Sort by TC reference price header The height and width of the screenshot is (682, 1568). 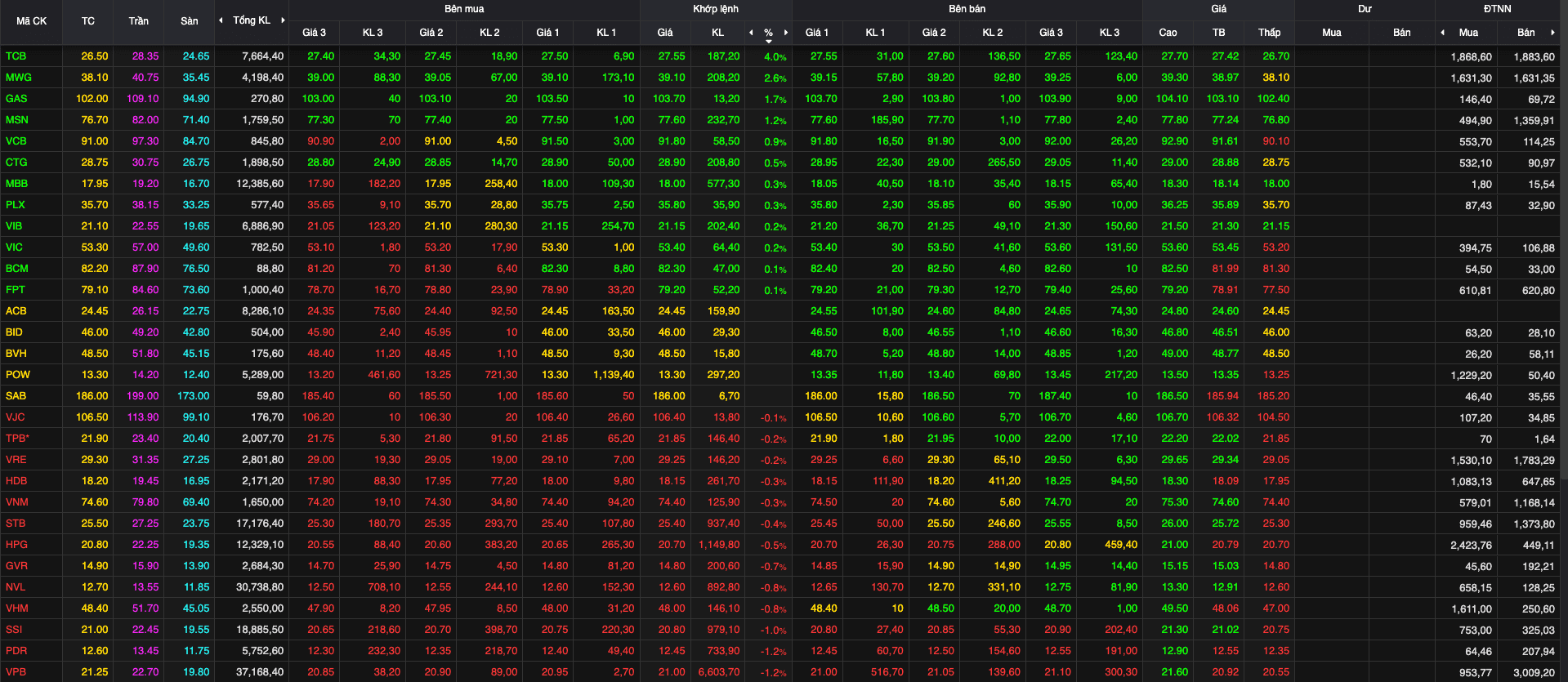tap(88, 21)
